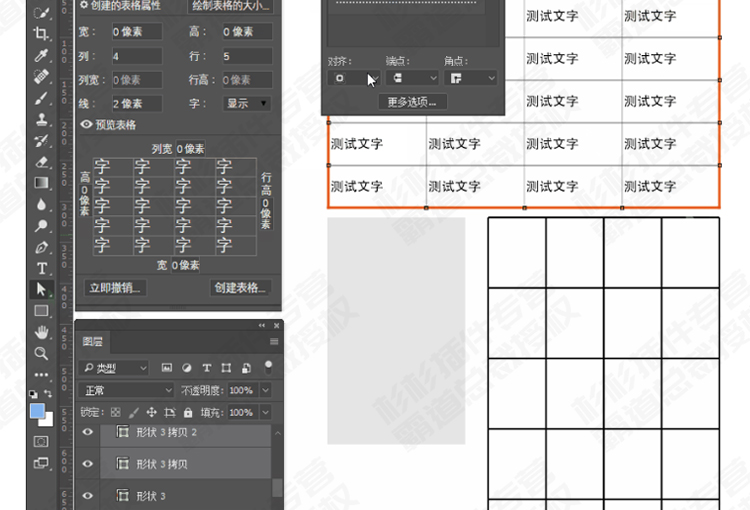750x510 pixels.
Task: Select the Zoom magnifier tool
Action: click(41, 354)
